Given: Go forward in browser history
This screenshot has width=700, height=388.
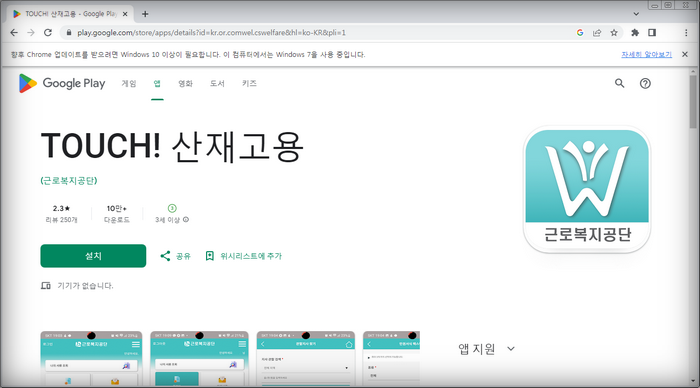Looking at the screenshot, I should (31, 33).
